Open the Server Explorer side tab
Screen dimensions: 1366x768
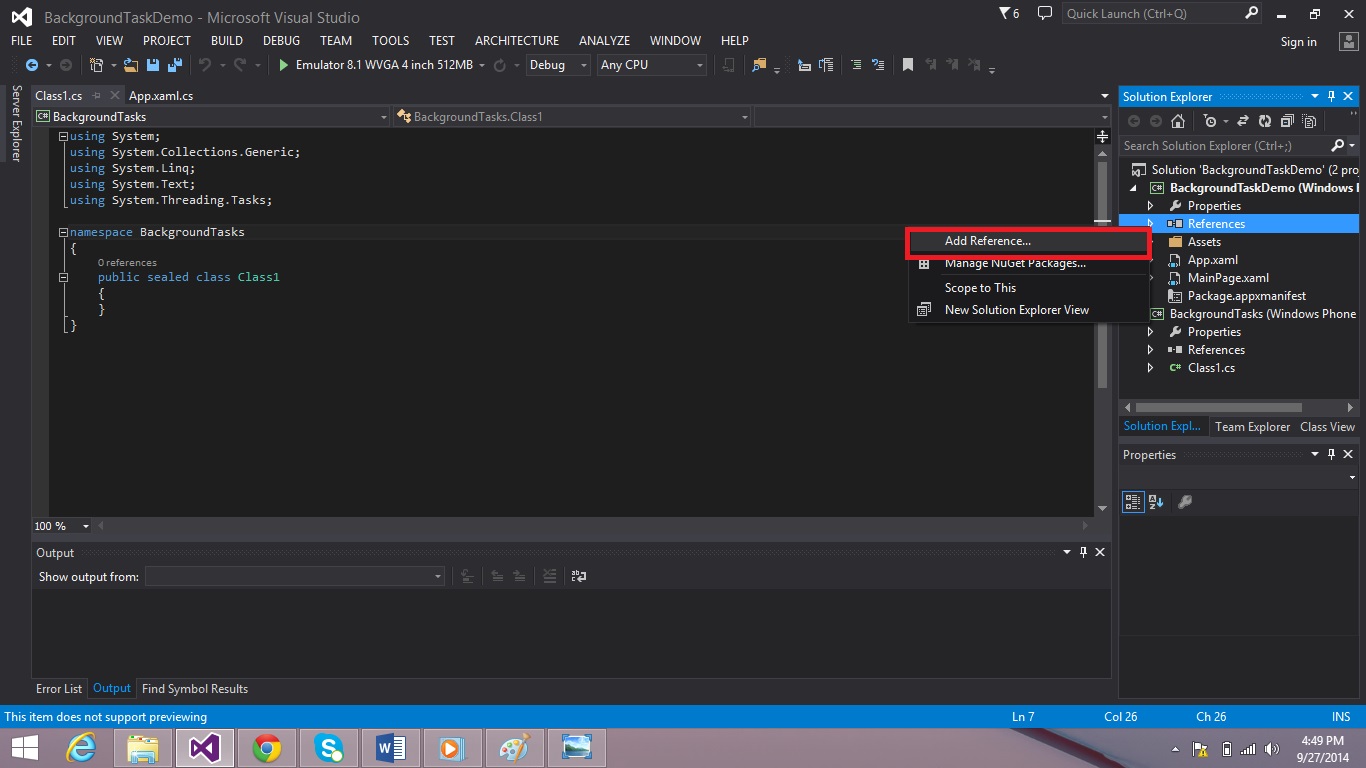point(16,123)
